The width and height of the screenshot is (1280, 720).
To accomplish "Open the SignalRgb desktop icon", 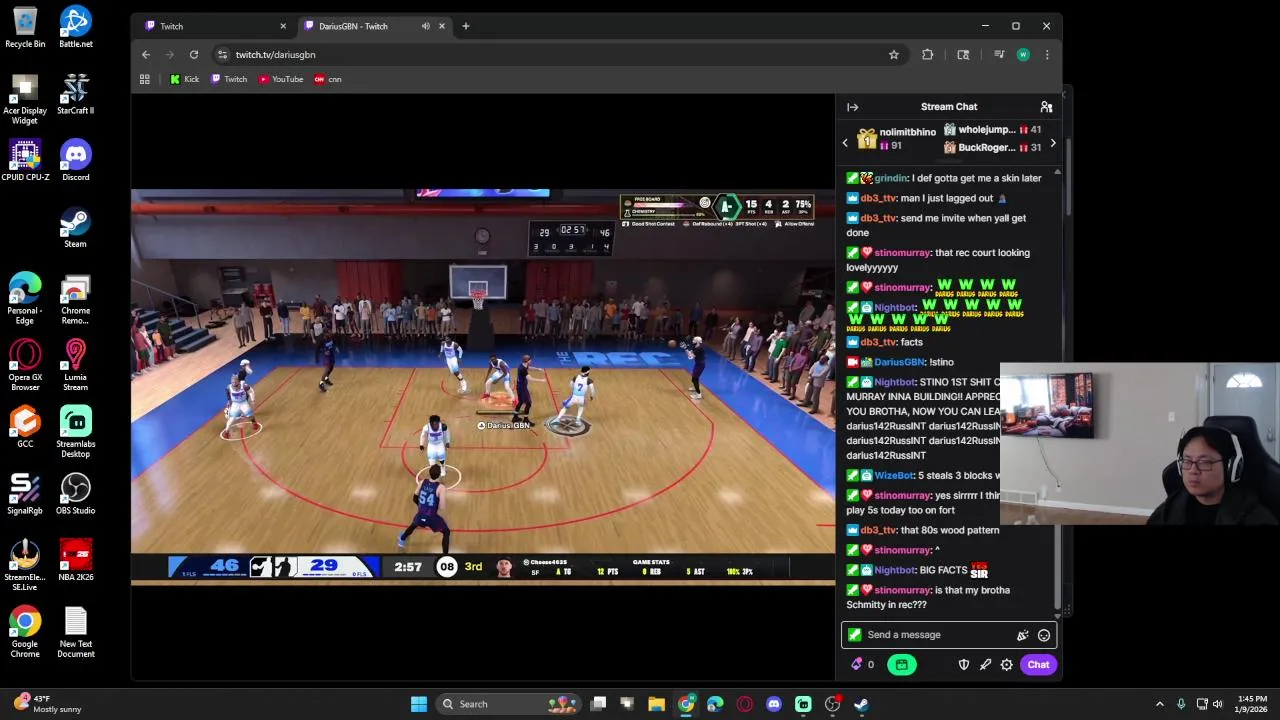I will click(25, 494).
